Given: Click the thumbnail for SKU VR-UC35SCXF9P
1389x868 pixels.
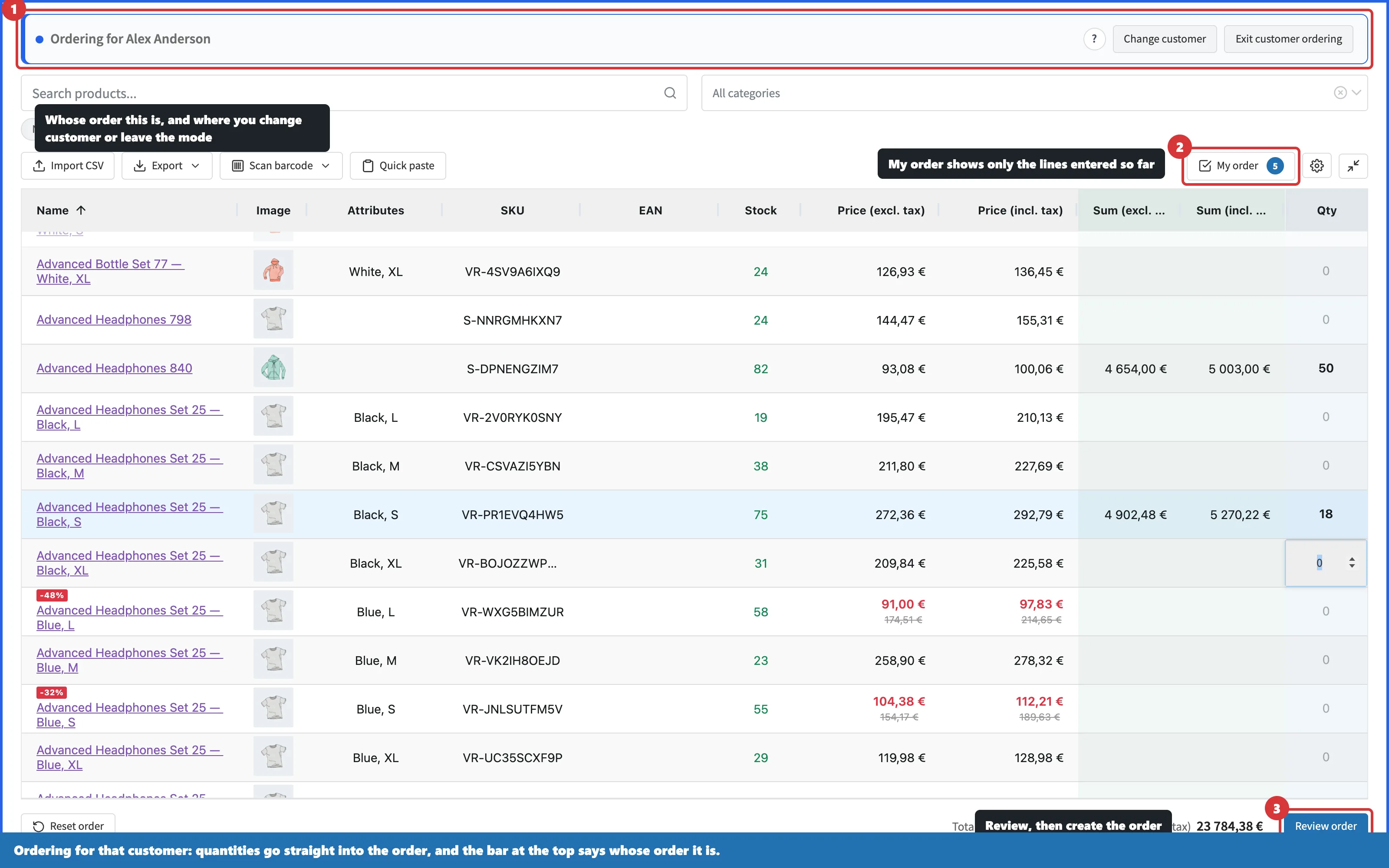Looking at the screenshot, I should [273, 756].
